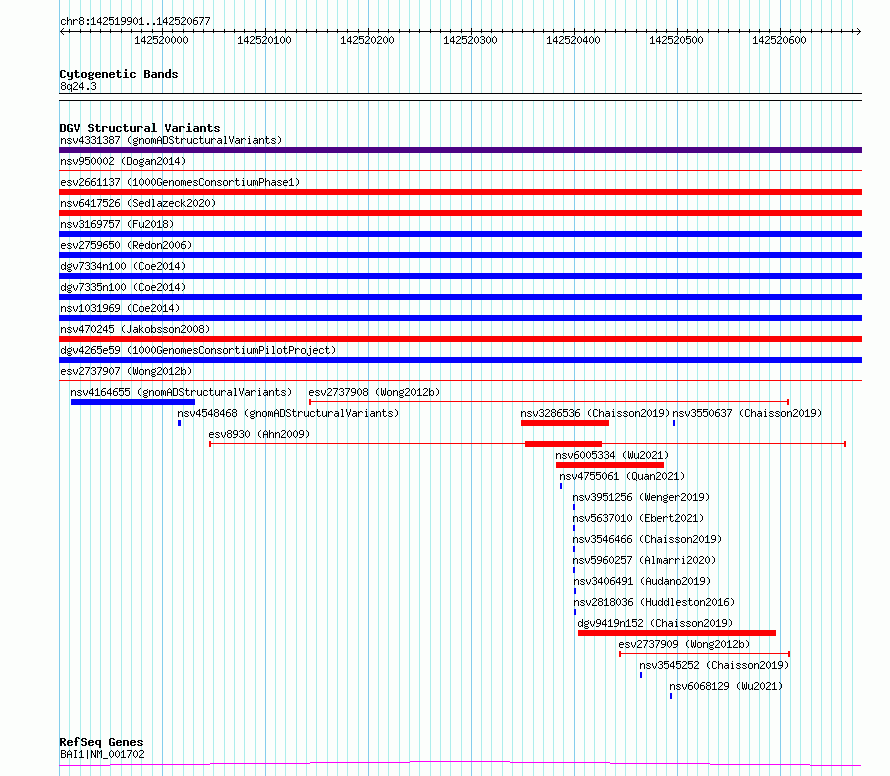Select nsv4164655 gnomADStructuralVariants label

tap(181, 392)
